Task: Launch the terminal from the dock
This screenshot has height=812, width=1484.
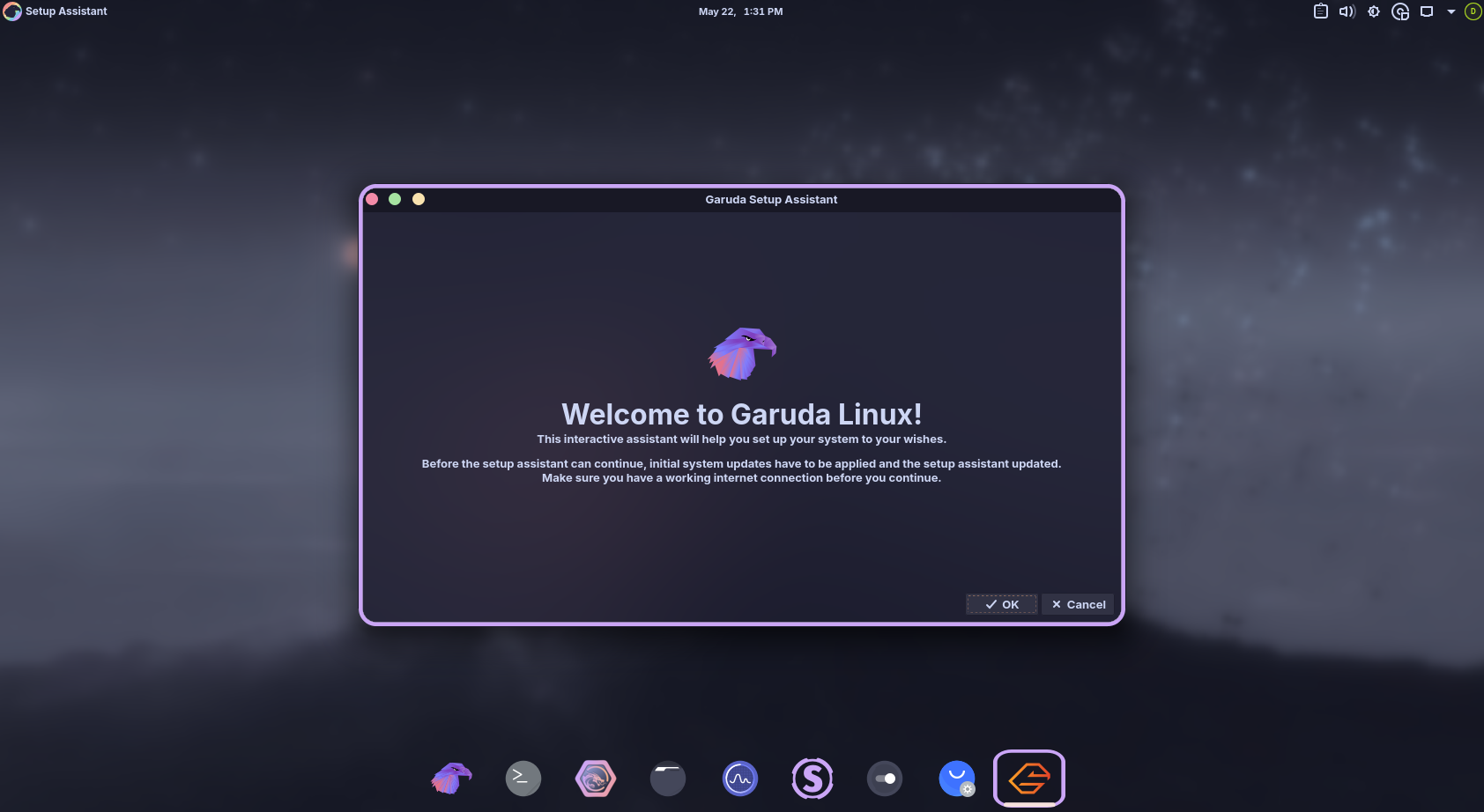Action: pos(523,779)
